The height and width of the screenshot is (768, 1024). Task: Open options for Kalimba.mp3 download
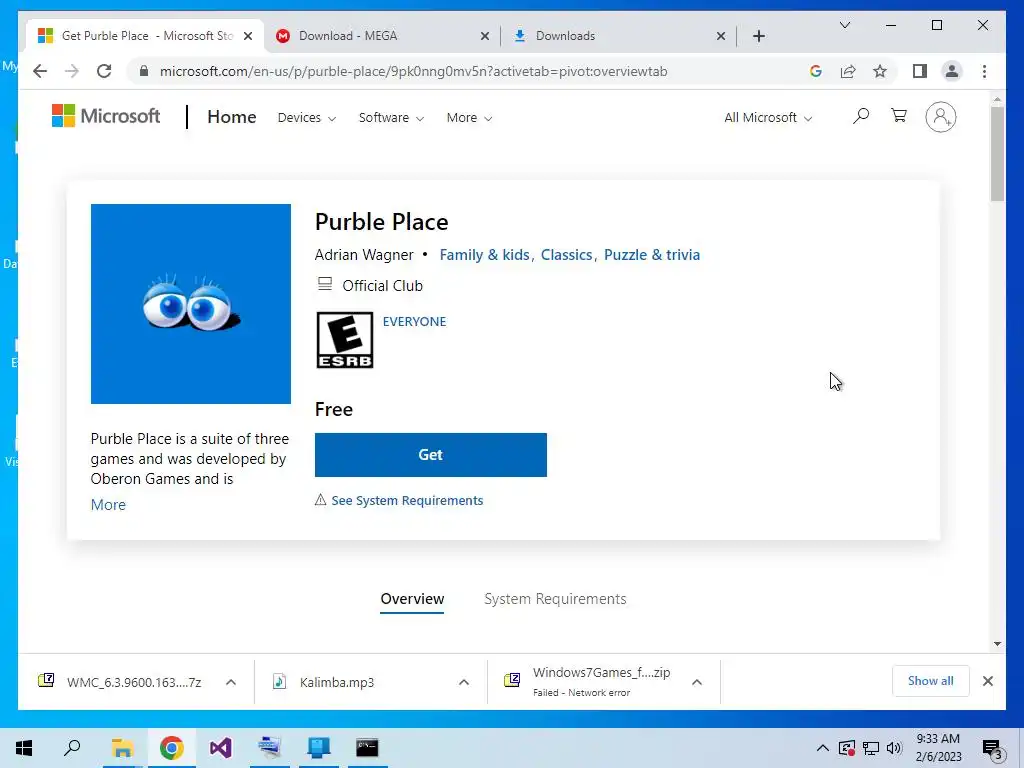(464, 682)
